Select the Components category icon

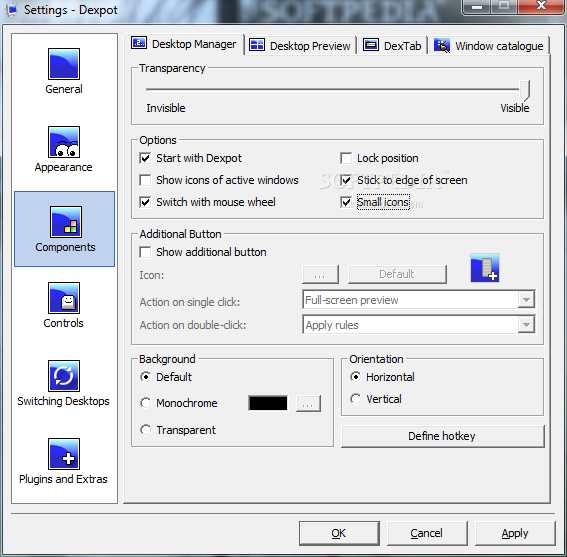(x=66, y=222)
